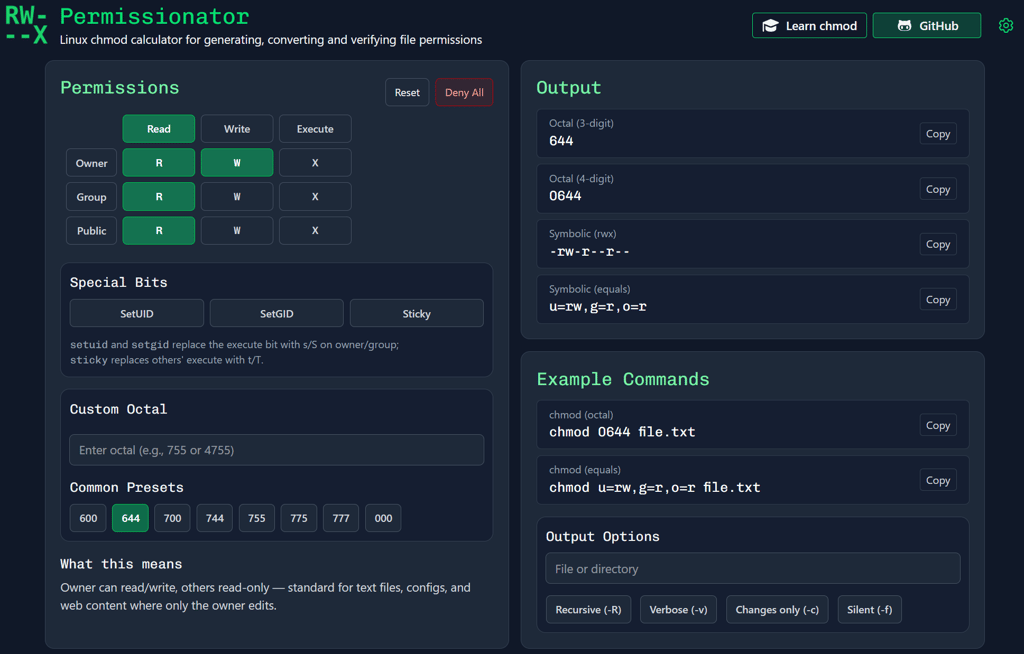The height and width of the screenshot is (654, 1024).
Task: Enable Execute permission for Owner
Action: (x=315, y=162)
